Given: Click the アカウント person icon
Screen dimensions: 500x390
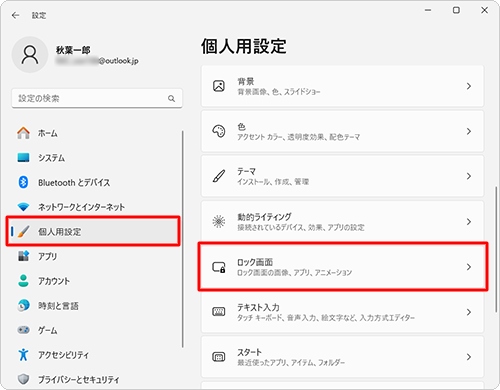Looking at the screenshot, I should click(x=23, y=281).
